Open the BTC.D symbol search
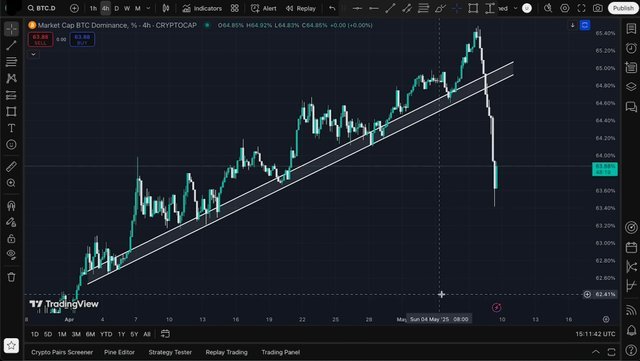This screenshot has width=640, height=361. click(x=42, y=8)
